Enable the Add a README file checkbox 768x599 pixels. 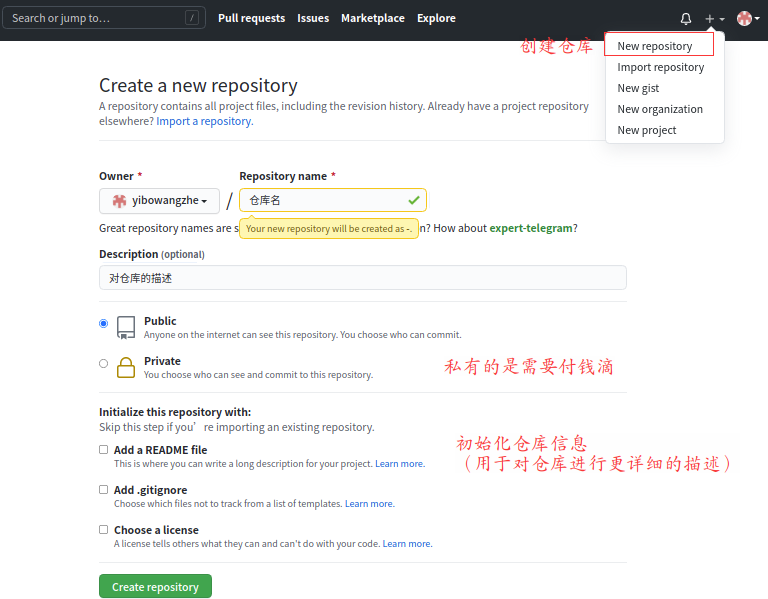[x=103, y=450]
